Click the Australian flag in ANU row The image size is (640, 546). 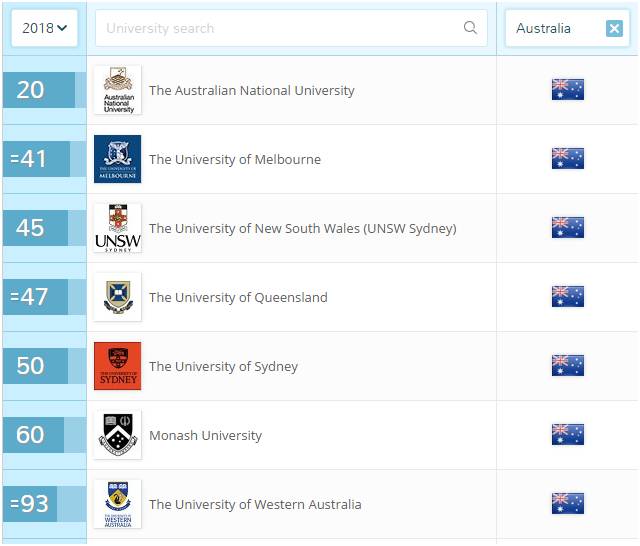tap(567, 89)
